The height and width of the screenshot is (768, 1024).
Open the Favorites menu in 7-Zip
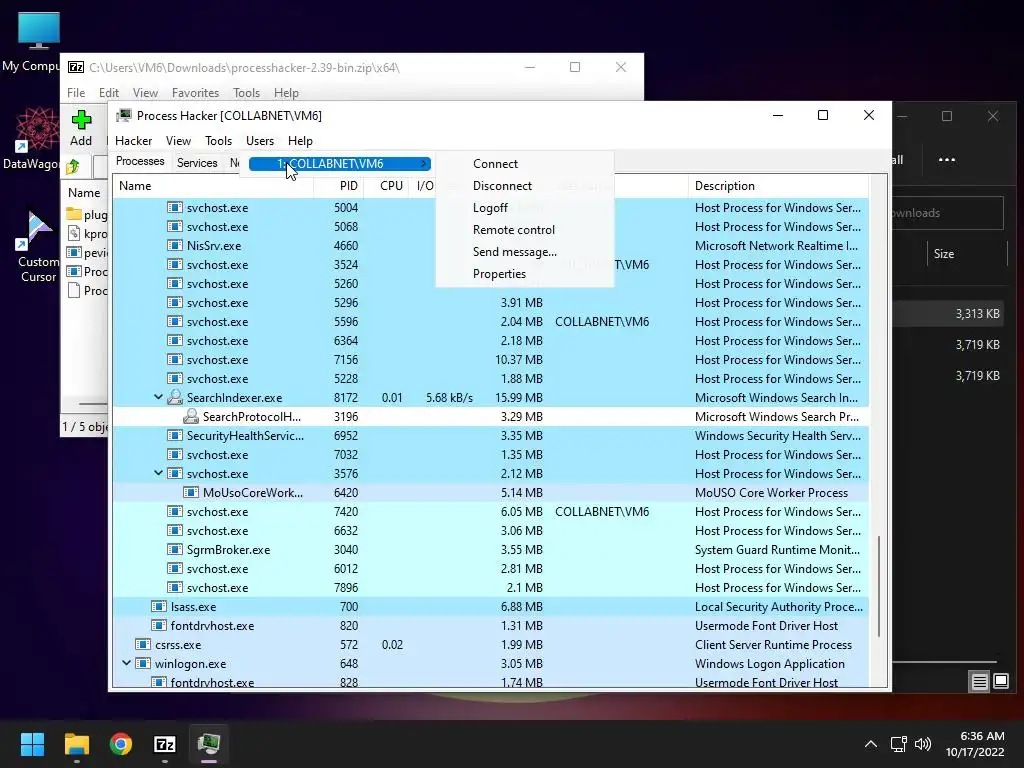195,93
